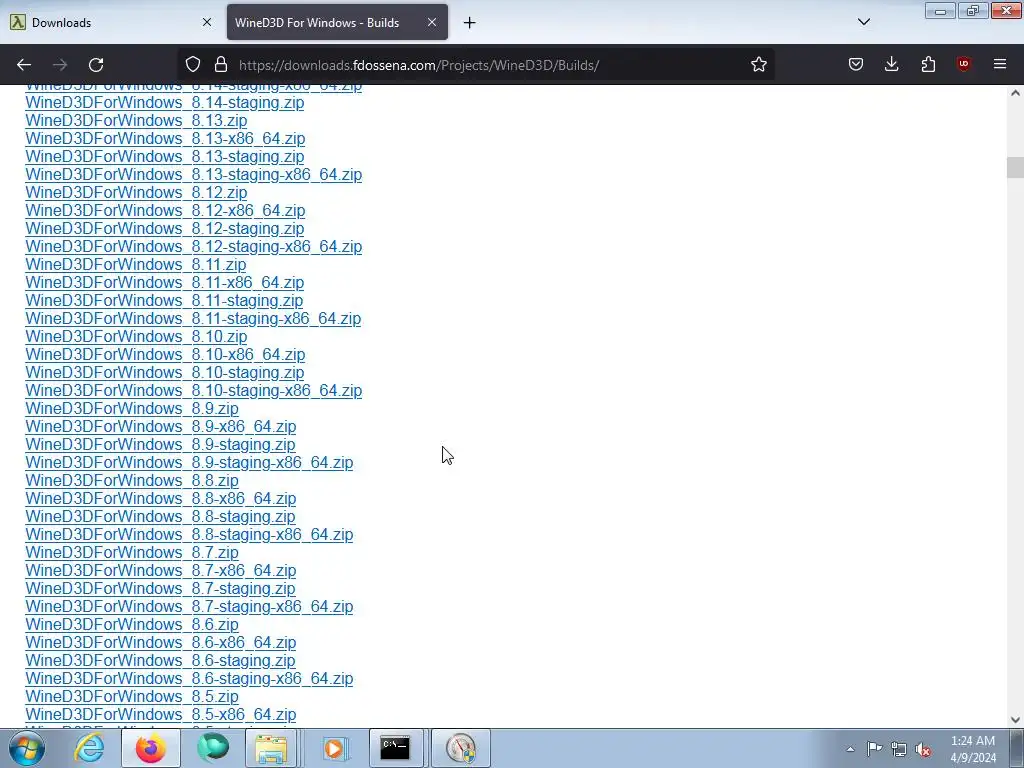Open the network status tray icon
The image size is (1024, 768).
tap(899, 749)
